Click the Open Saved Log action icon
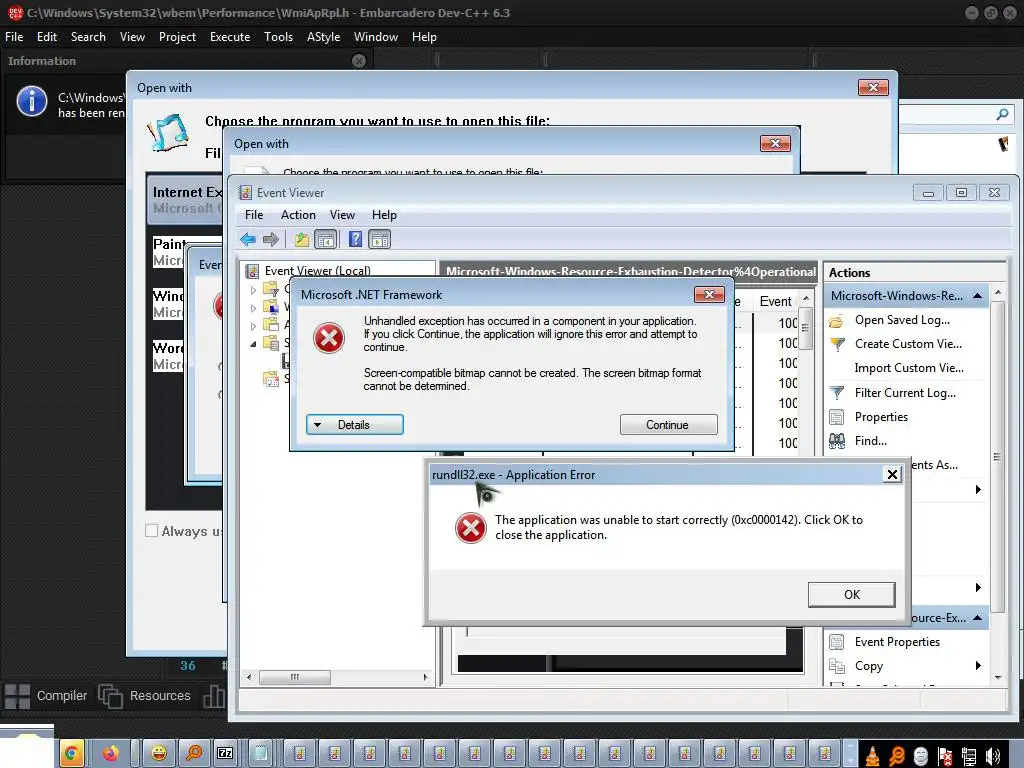1024x768 pixels. [837, 321]
